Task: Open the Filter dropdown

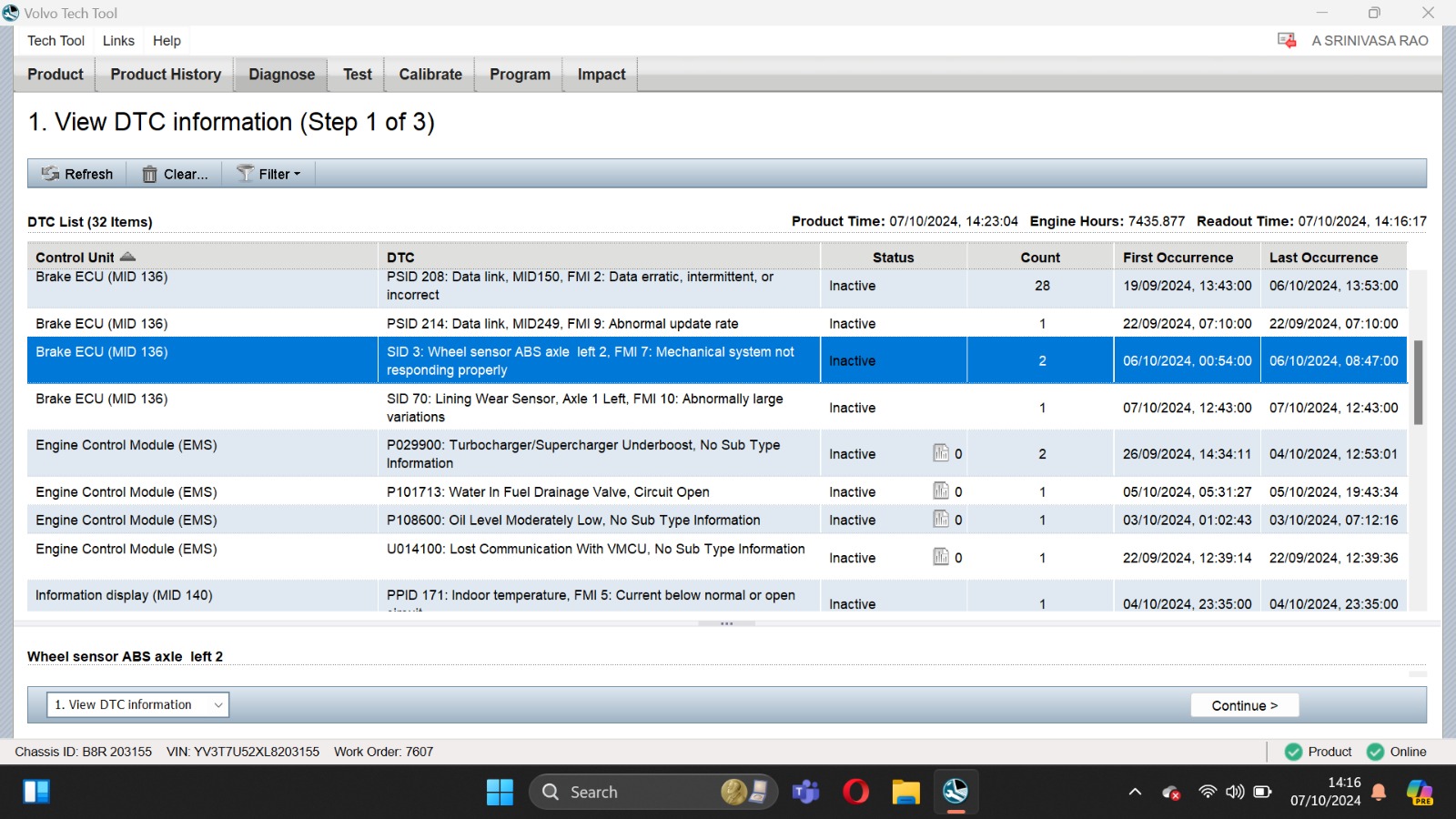Action: [x=268, y=174]
